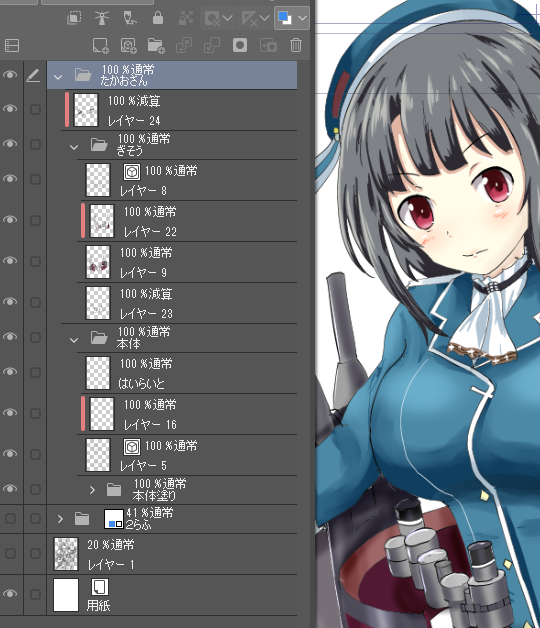This screenshot has width=540, height=628.
Task: Click the folder icon of たかおさん
Action: point(83,75)
